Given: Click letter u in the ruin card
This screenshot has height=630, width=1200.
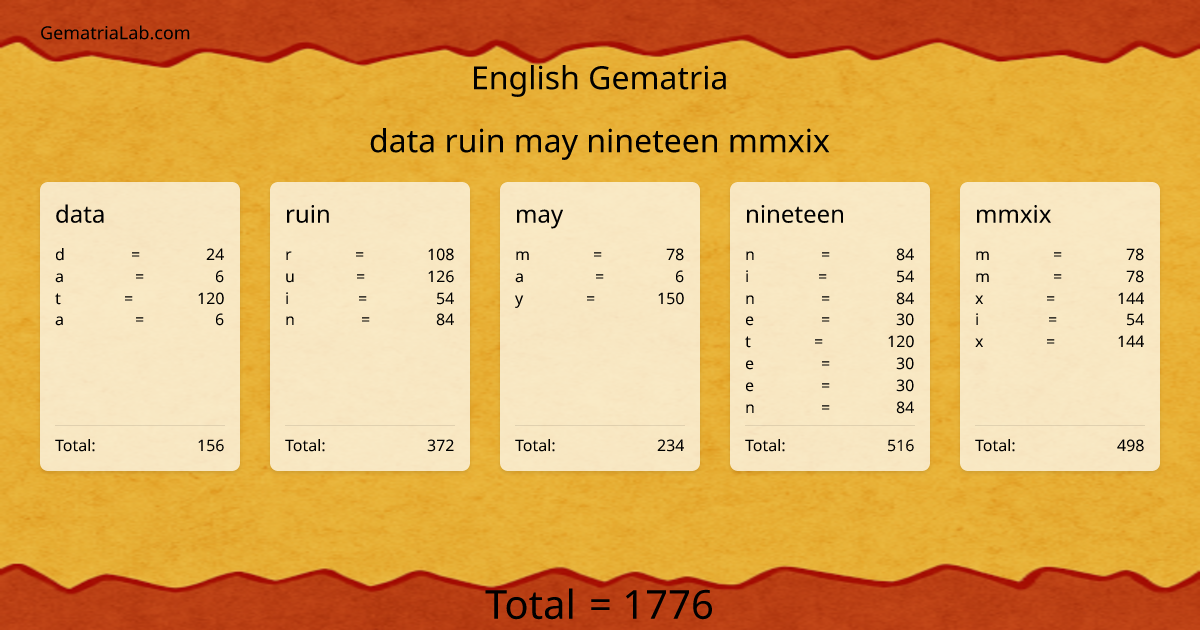Looking at the screenshot, I should tap(289, 277).
